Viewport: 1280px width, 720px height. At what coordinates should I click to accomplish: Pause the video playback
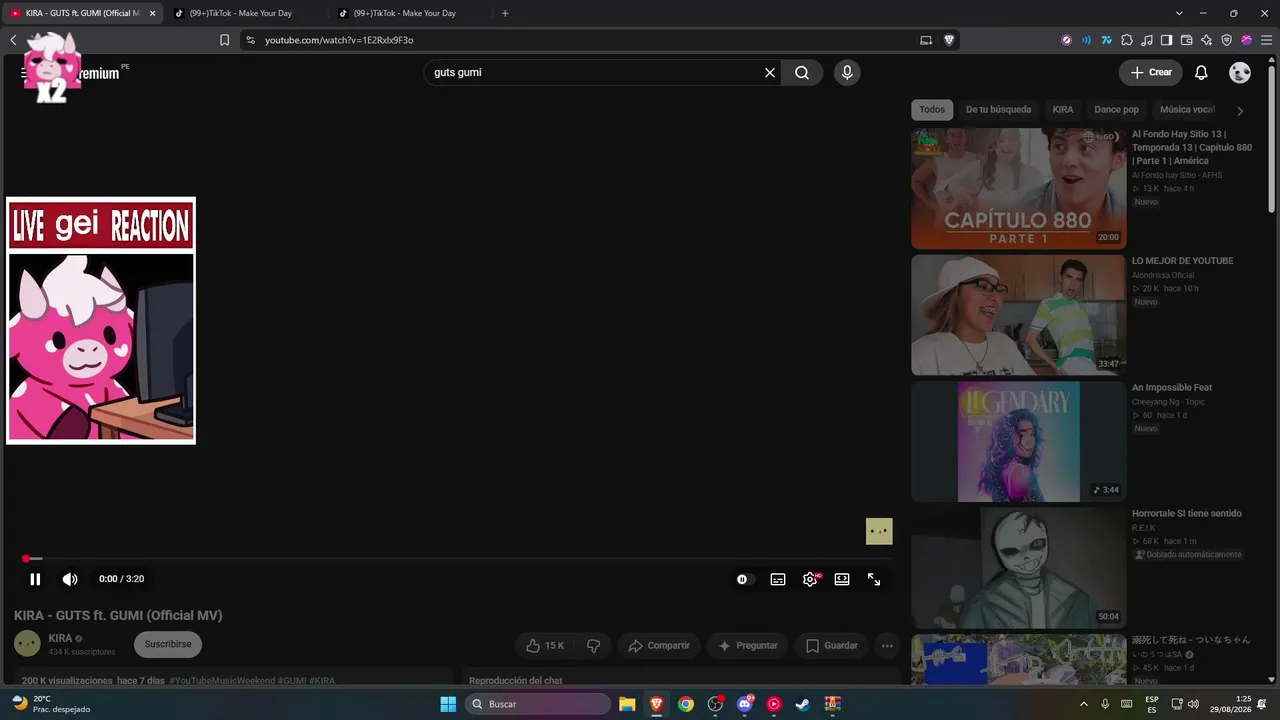[35, 579]
